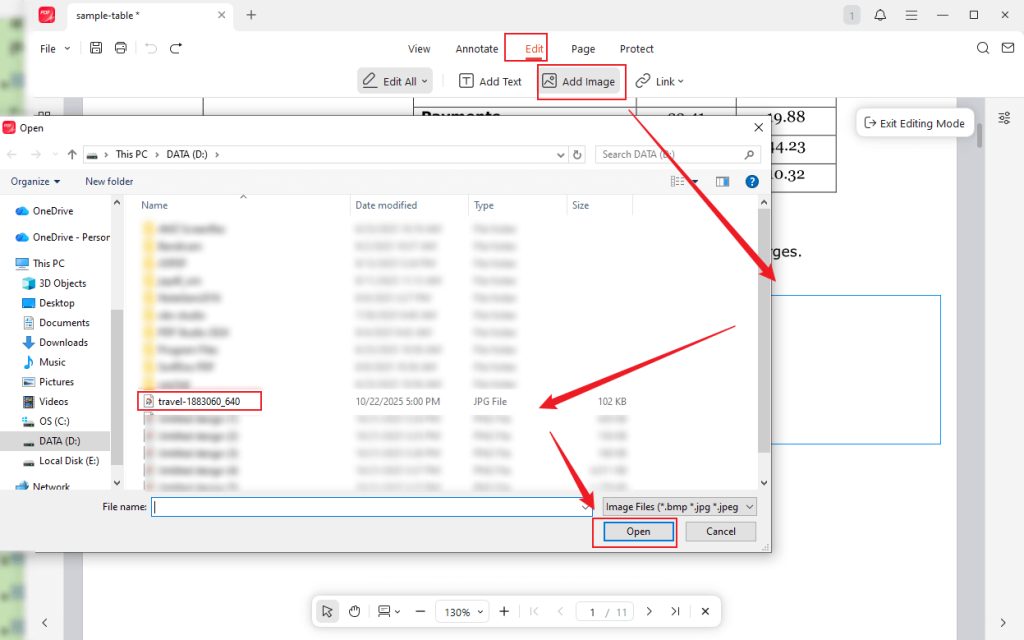Select the Hand pan tool
Screen dimensions: 1024x640
[x=354, y=611]
